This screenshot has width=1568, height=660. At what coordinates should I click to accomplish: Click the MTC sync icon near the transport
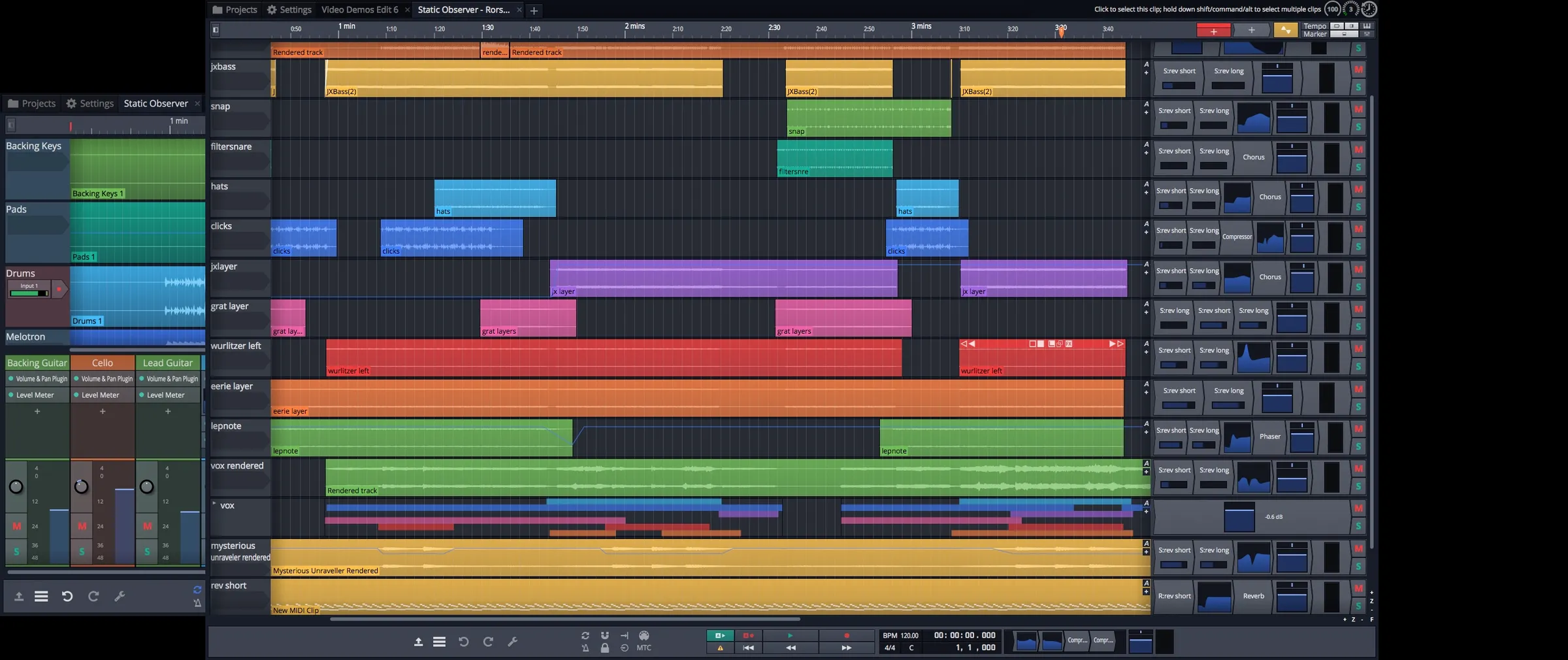[x=645, y=648]
